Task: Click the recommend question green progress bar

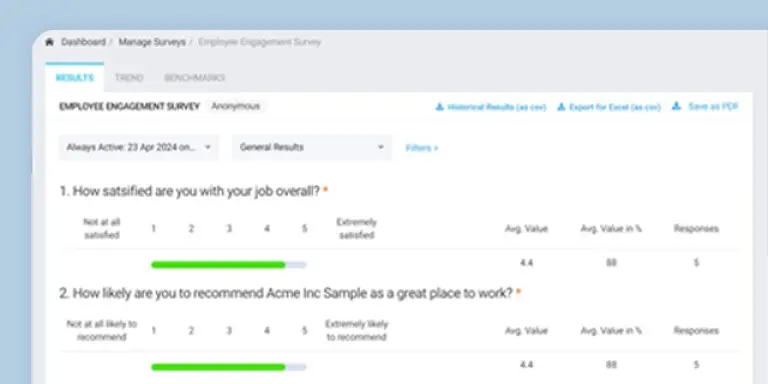Action: (218, 367)
